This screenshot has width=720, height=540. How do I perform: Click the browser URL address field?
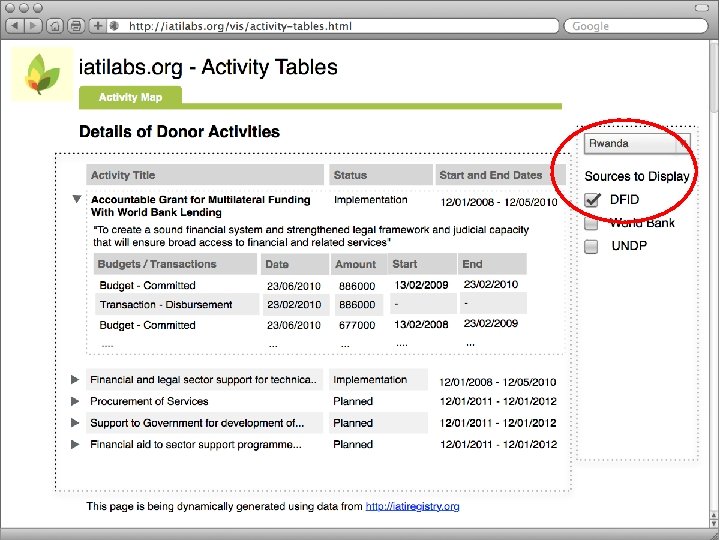tap(333, 26)
